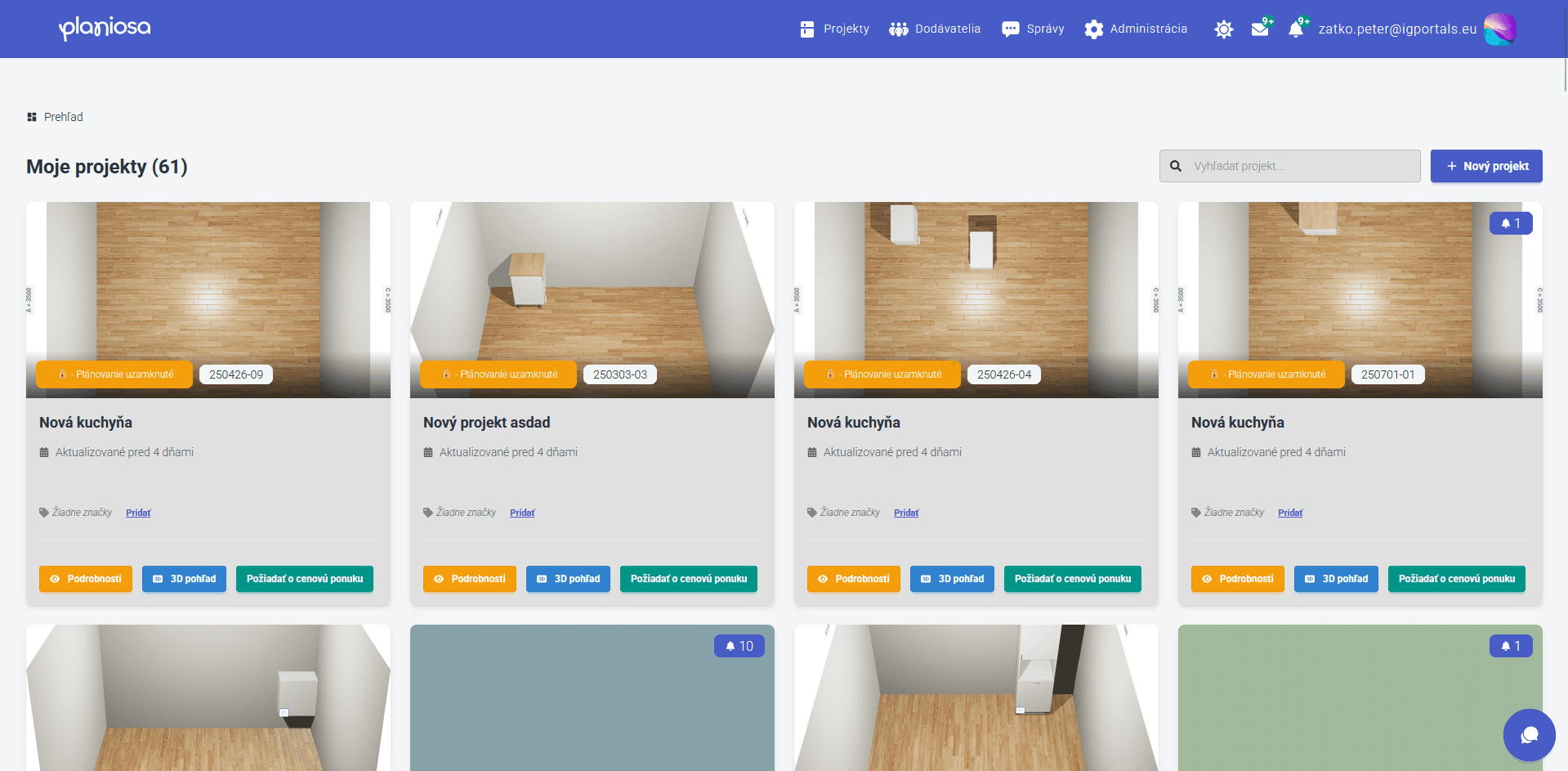Open 3D pohľad for project 250426-09
Image resolution: width=1568 pixels, height=771 pixels.
pyautogui.click(x=184, y=579)
